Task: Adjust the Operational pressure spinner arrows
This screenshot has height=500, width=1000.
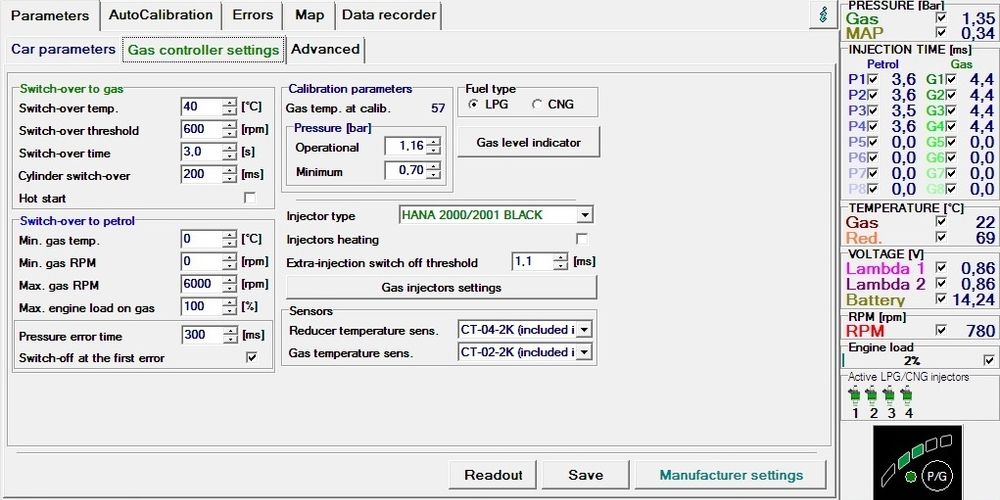Action: [433, 147]
